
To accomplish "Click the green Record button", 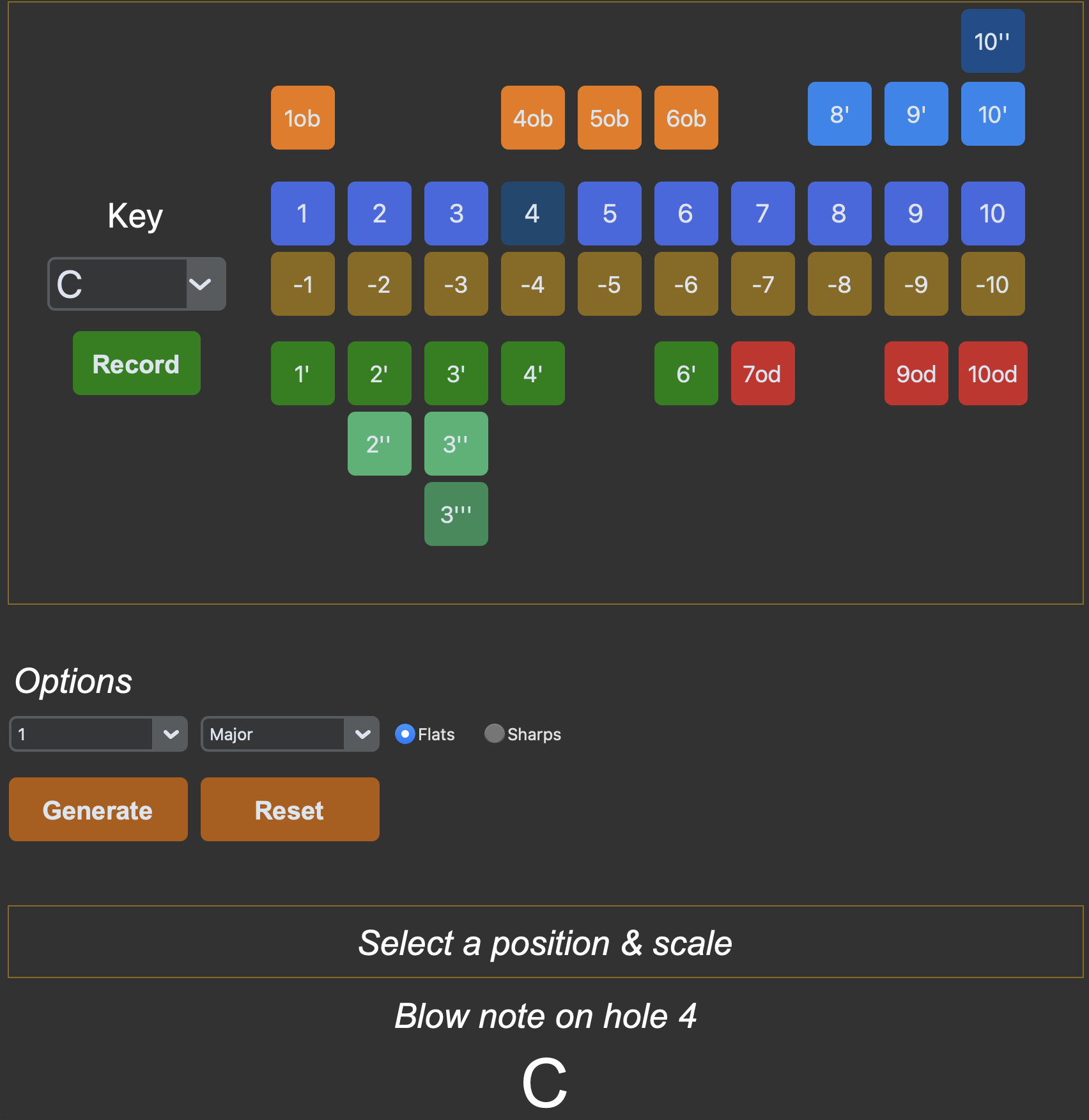I will [136, 363].
